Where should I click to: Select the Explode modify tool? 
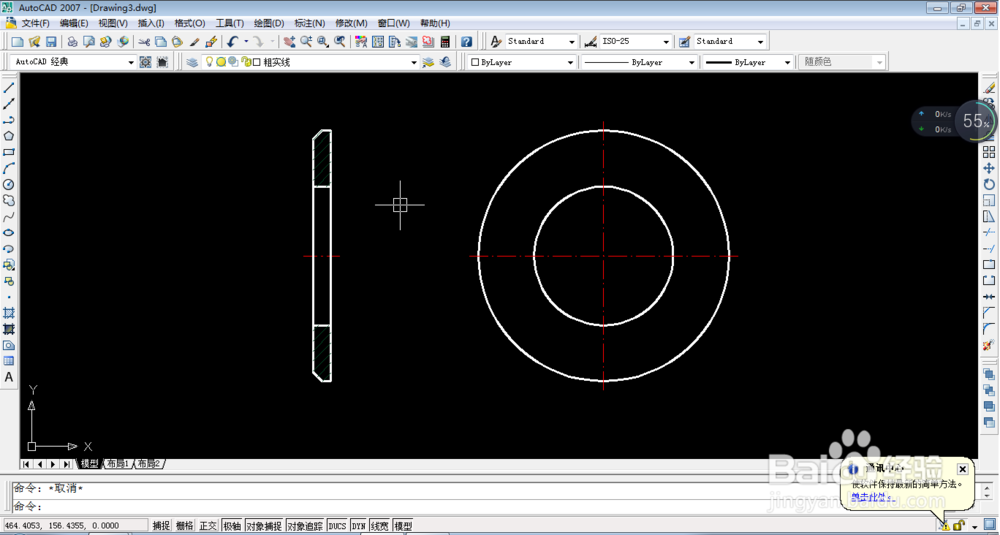click(989, 345)
